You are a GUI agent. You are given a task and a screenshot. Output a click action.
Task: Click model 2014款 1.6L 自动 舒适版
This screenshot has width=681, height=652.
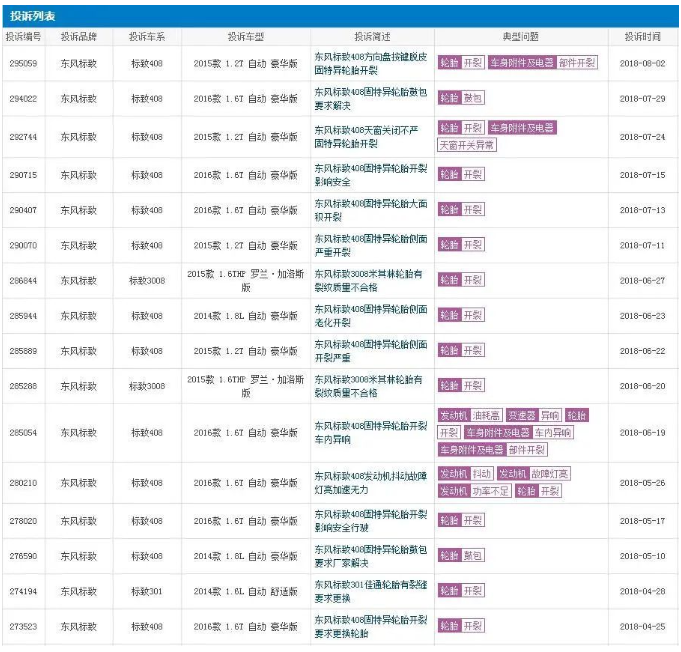246,591
